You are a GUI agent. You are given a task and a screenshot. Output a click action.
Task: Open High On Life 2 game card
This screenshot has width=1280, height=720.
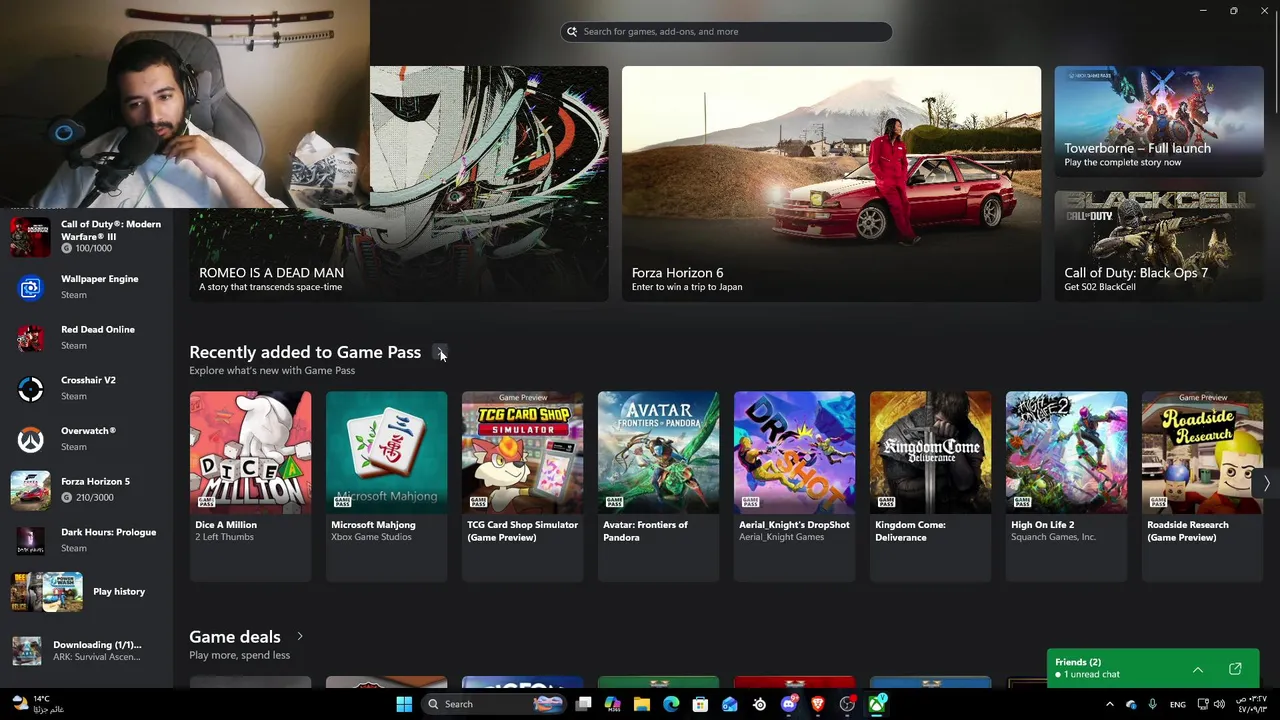click(1066, 486)
